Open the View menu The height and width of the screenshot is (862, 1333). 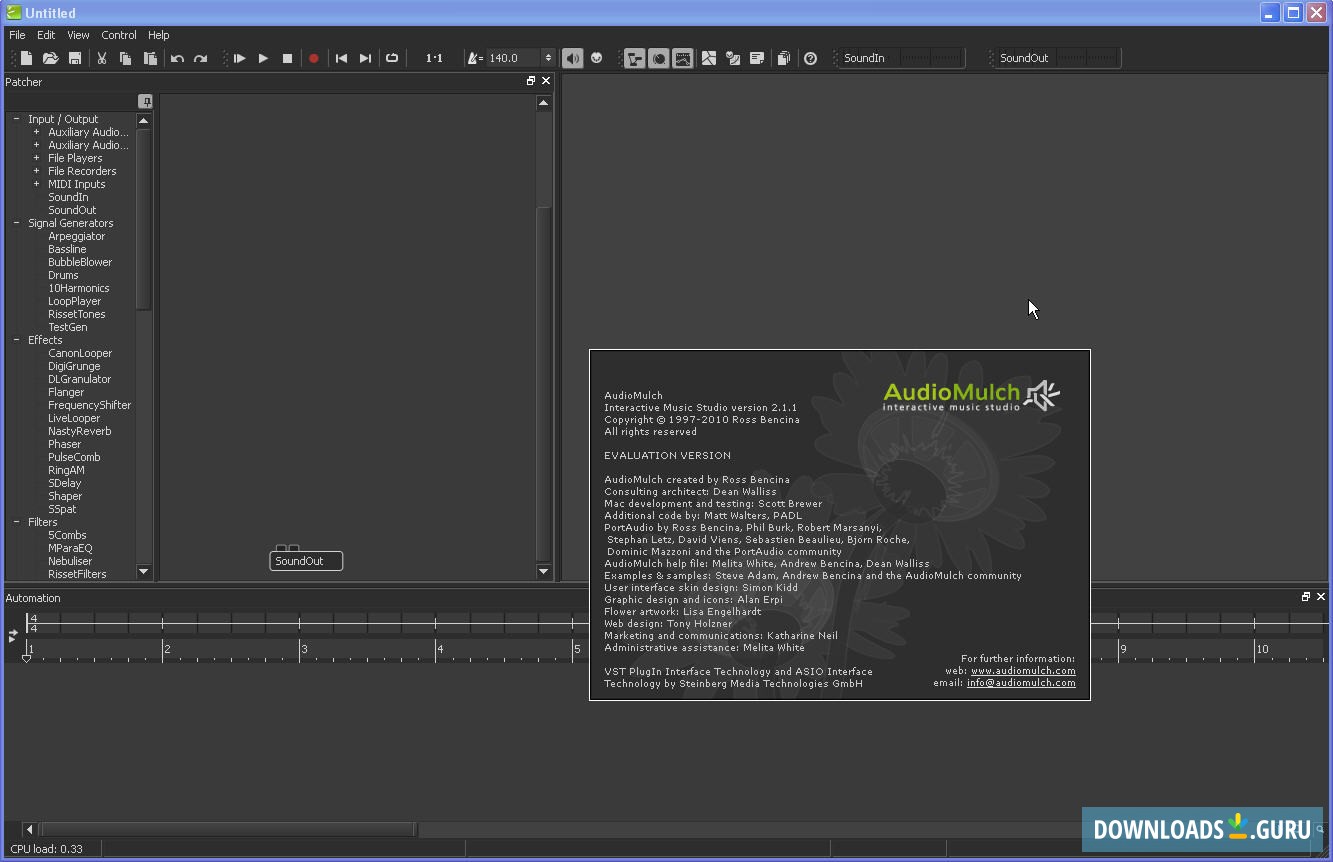(78, 35)
